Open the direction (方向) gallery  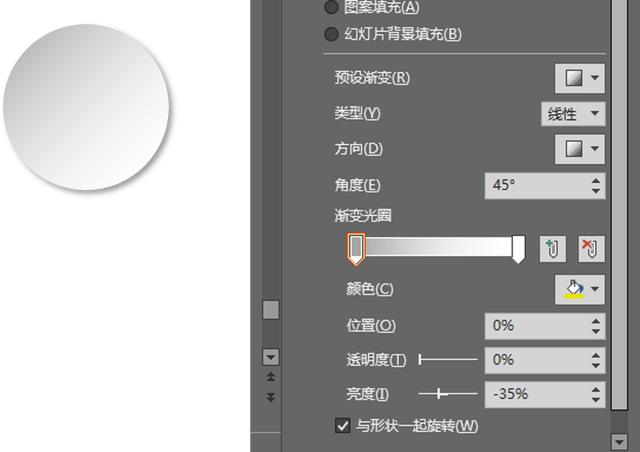click(580, 149)
